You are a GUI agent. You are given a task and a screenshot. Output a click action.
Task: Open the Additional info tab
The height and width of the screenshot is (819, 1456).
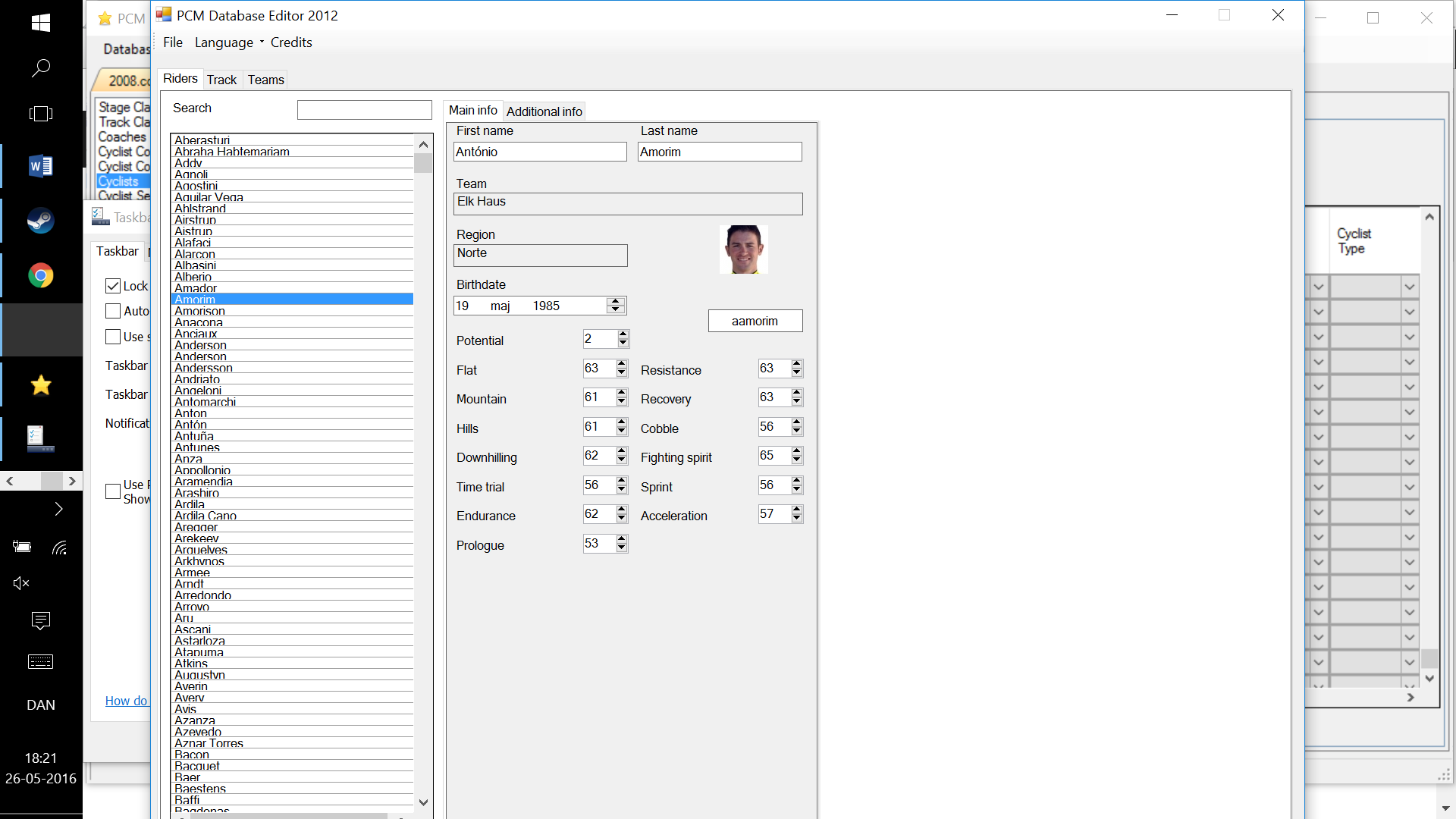click(544, 111)
